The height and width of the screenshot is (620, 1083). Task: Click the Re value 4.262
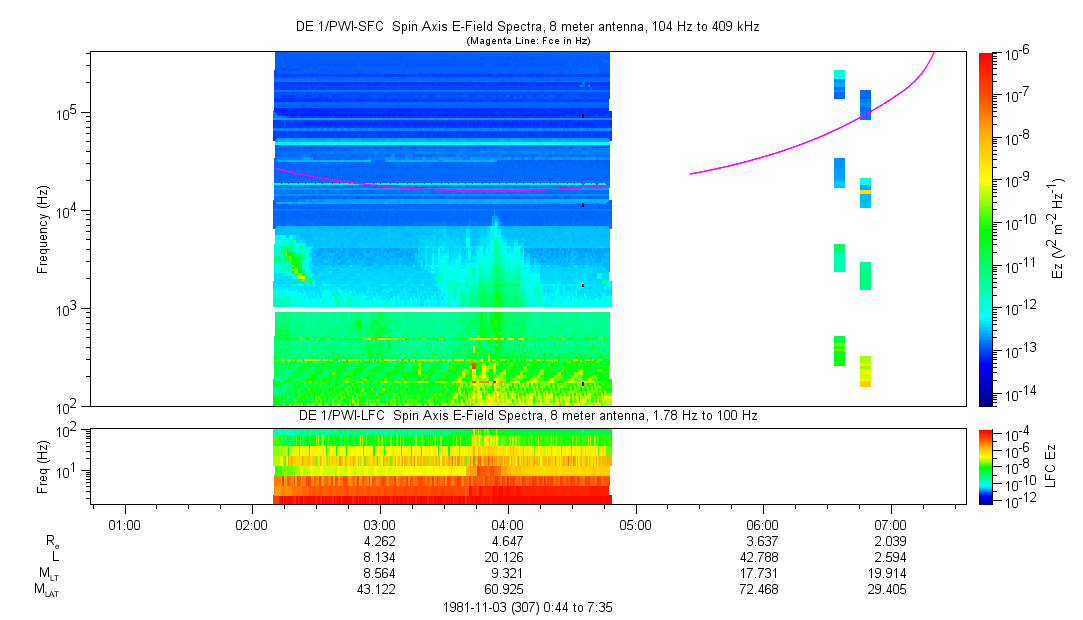[x=379, y=541]
